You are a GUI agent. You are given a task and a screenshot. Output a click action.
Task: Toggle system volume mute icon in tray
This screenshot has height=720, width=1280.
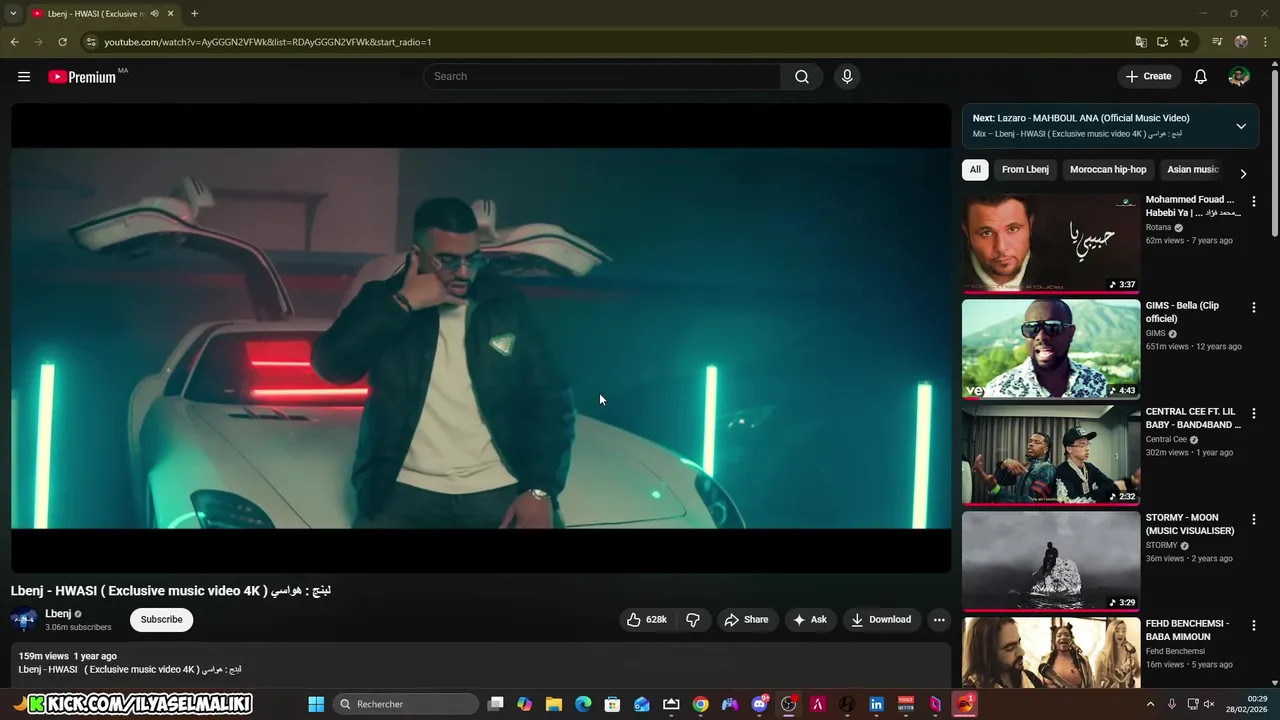tap(1209, 704)
